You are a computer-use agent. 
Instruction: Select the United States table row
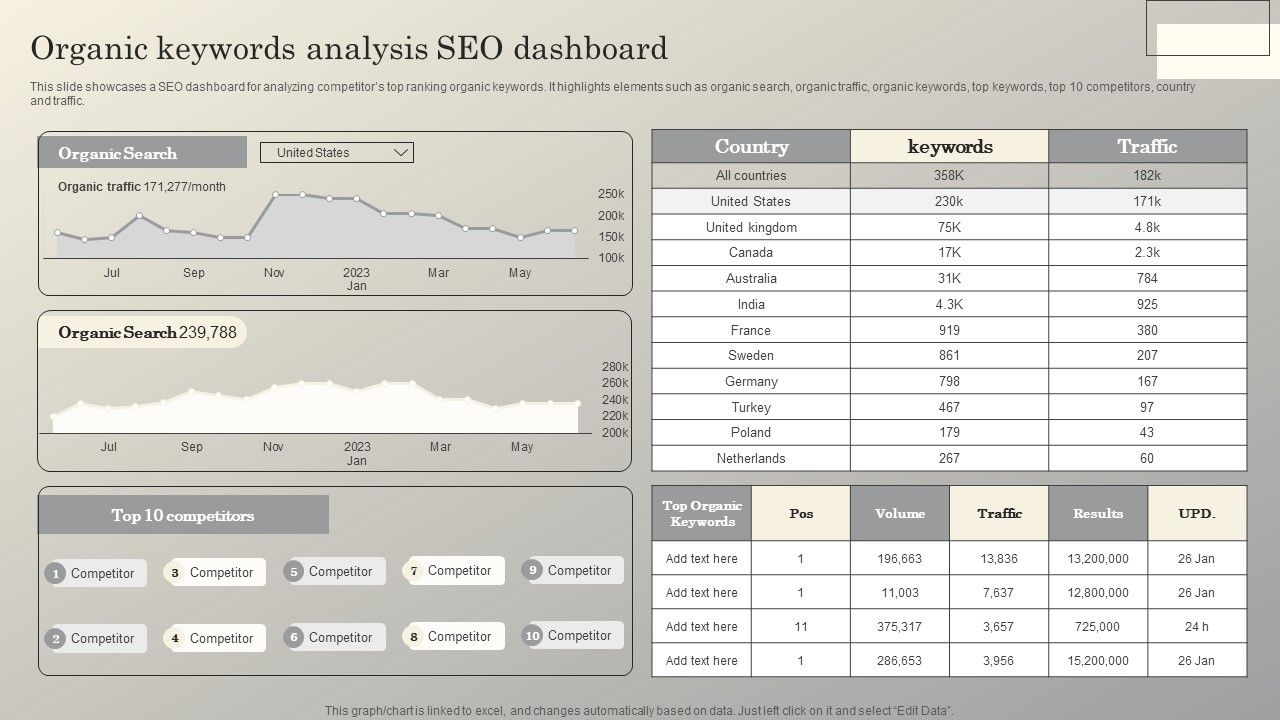pos(949,201)
